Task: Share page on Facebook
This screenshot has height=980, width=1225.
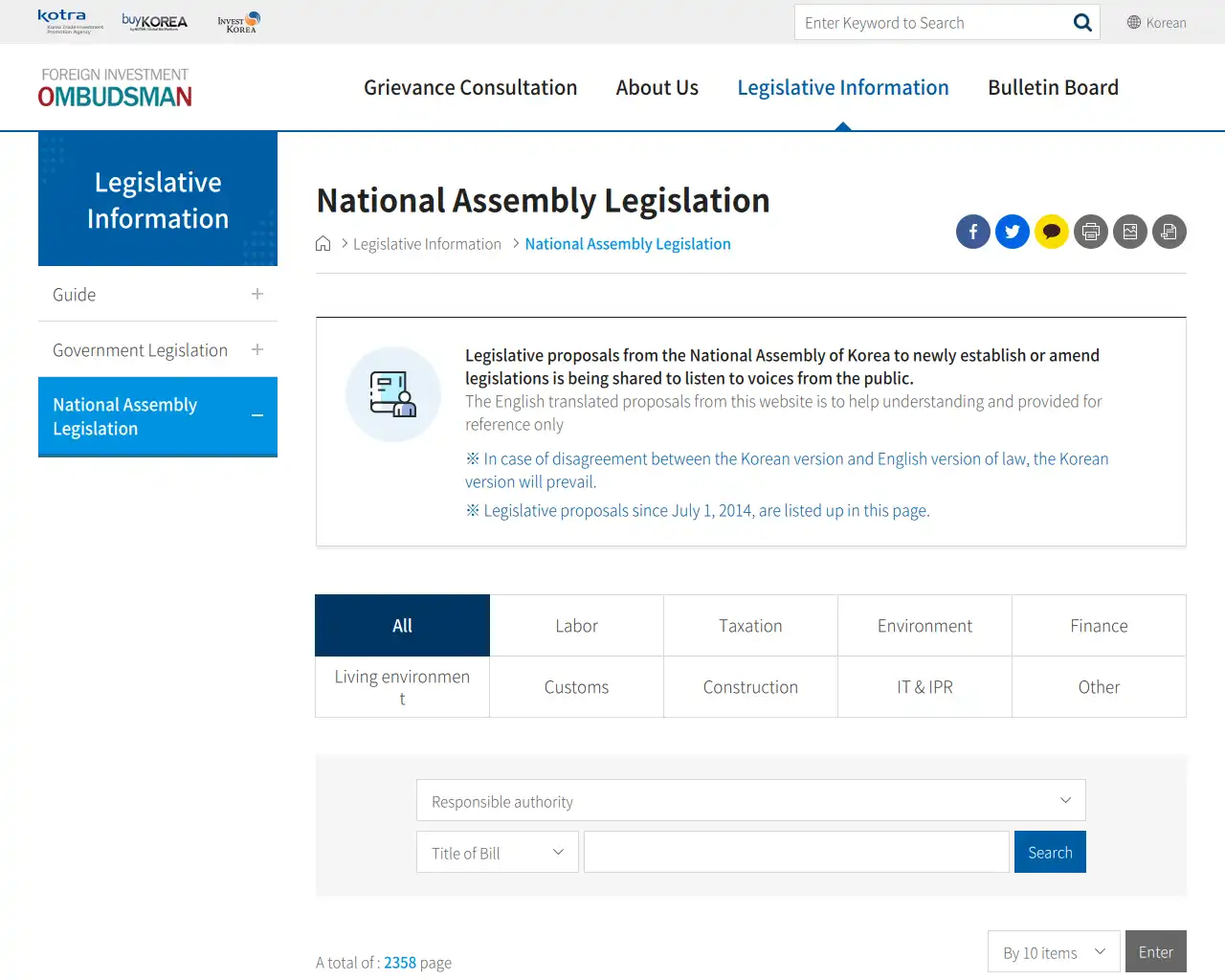Action: tap(972, 232)
